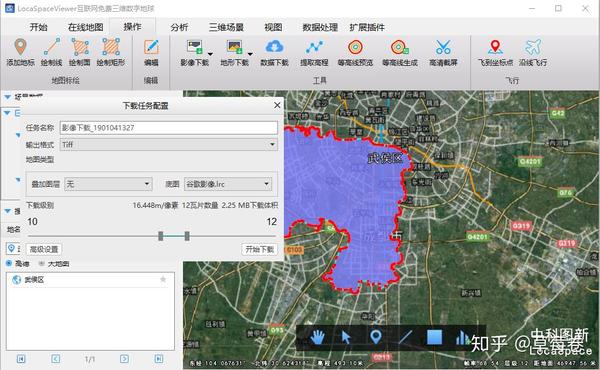Open the 编辑 edit tool
The image size is (600, 370).
(x=151, y=52)
